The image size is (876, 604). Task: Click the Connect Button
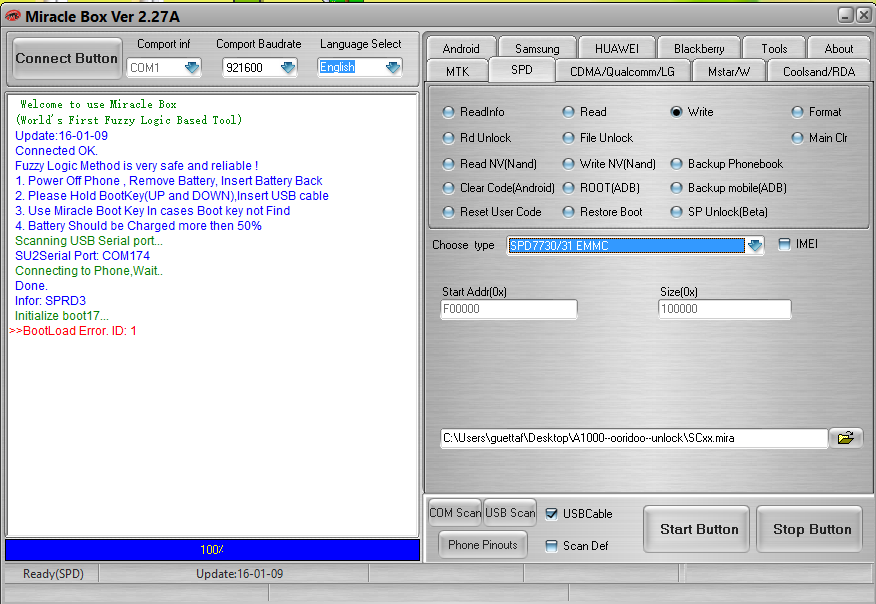66,58
